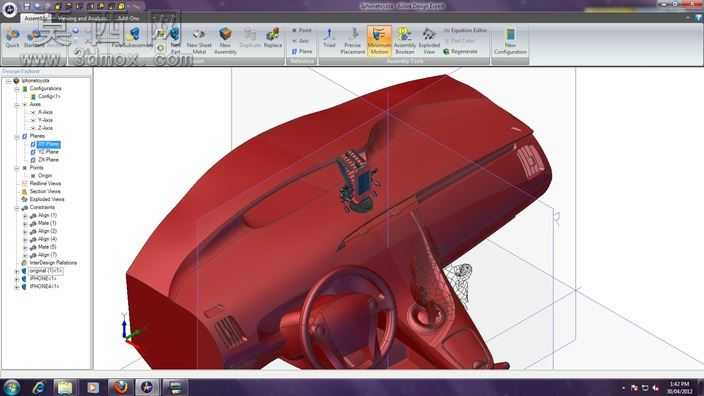This screenshot has height=396, width=704.
Task: Select the X-Axis tree item
Action: click(45, 112)
